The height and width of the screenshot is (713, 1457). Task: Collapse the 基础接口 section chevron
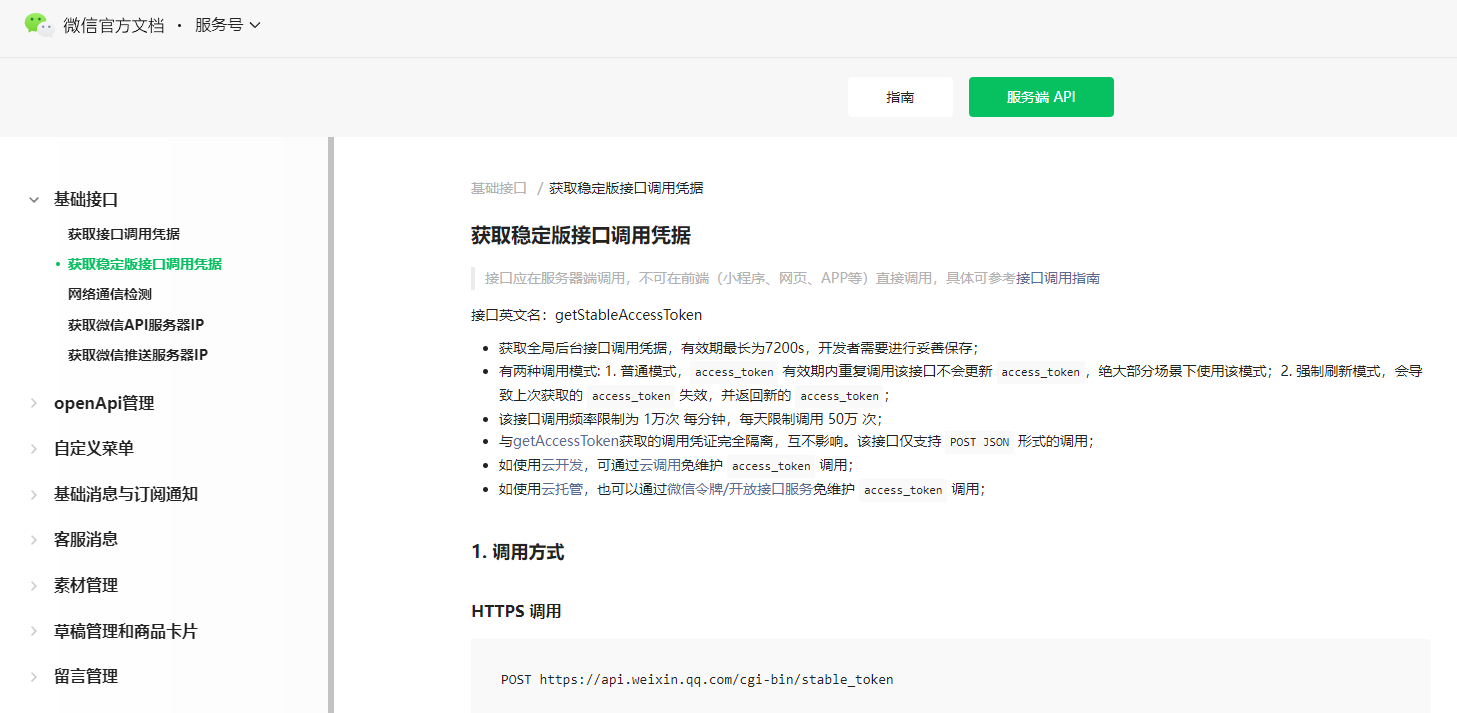[34, 200]
